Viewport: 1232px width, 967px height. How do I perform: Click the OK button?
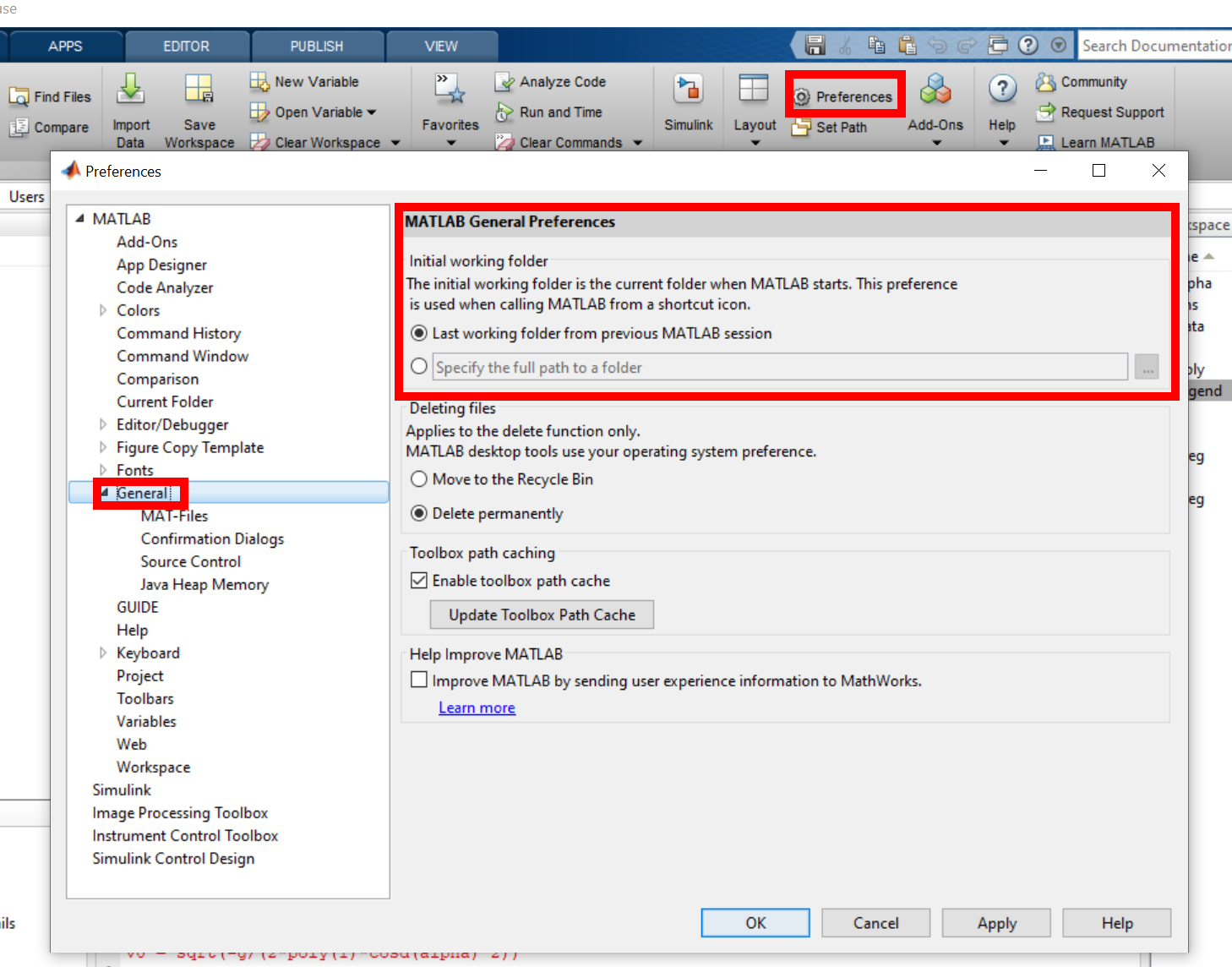point(755,923)
